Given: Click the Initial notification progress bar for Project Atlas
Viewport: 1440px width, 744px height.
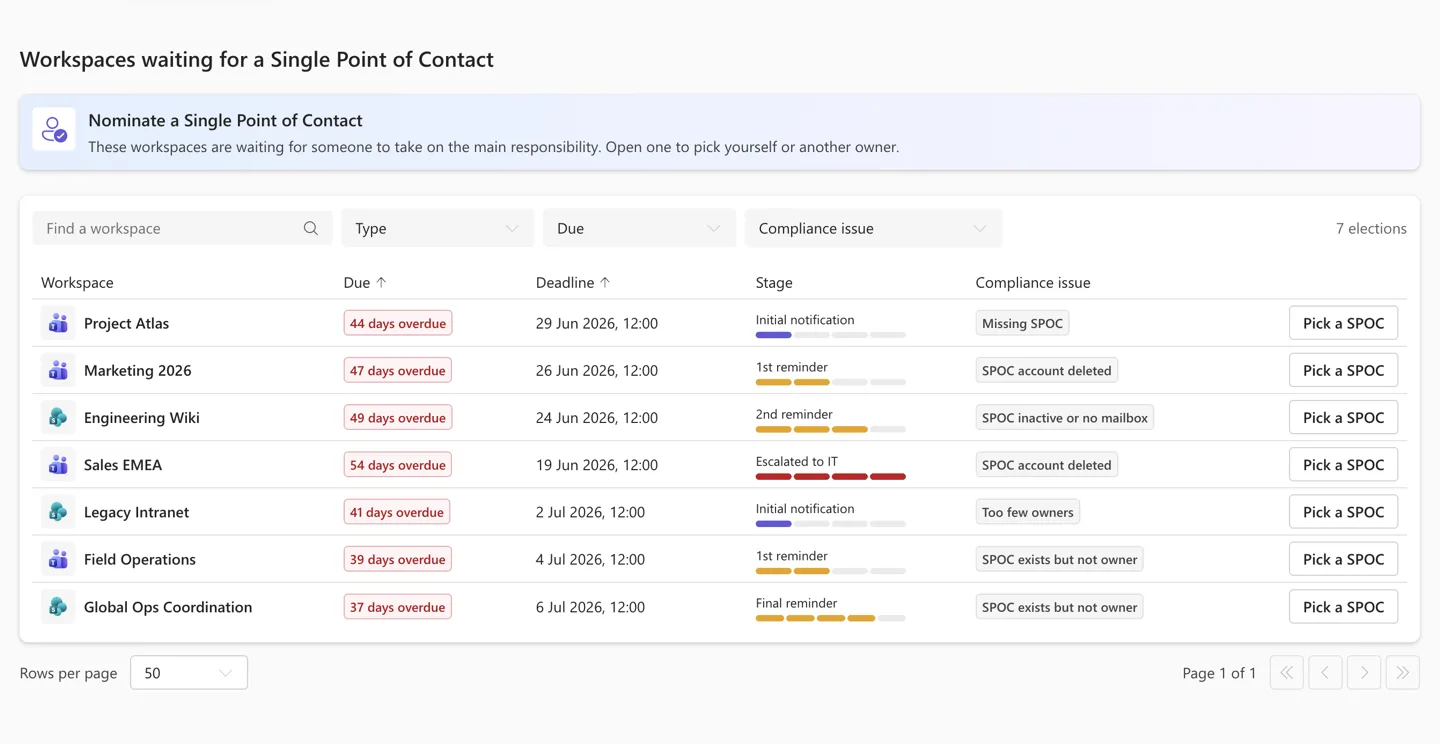Looking at the screenshot, I should 830,335.
